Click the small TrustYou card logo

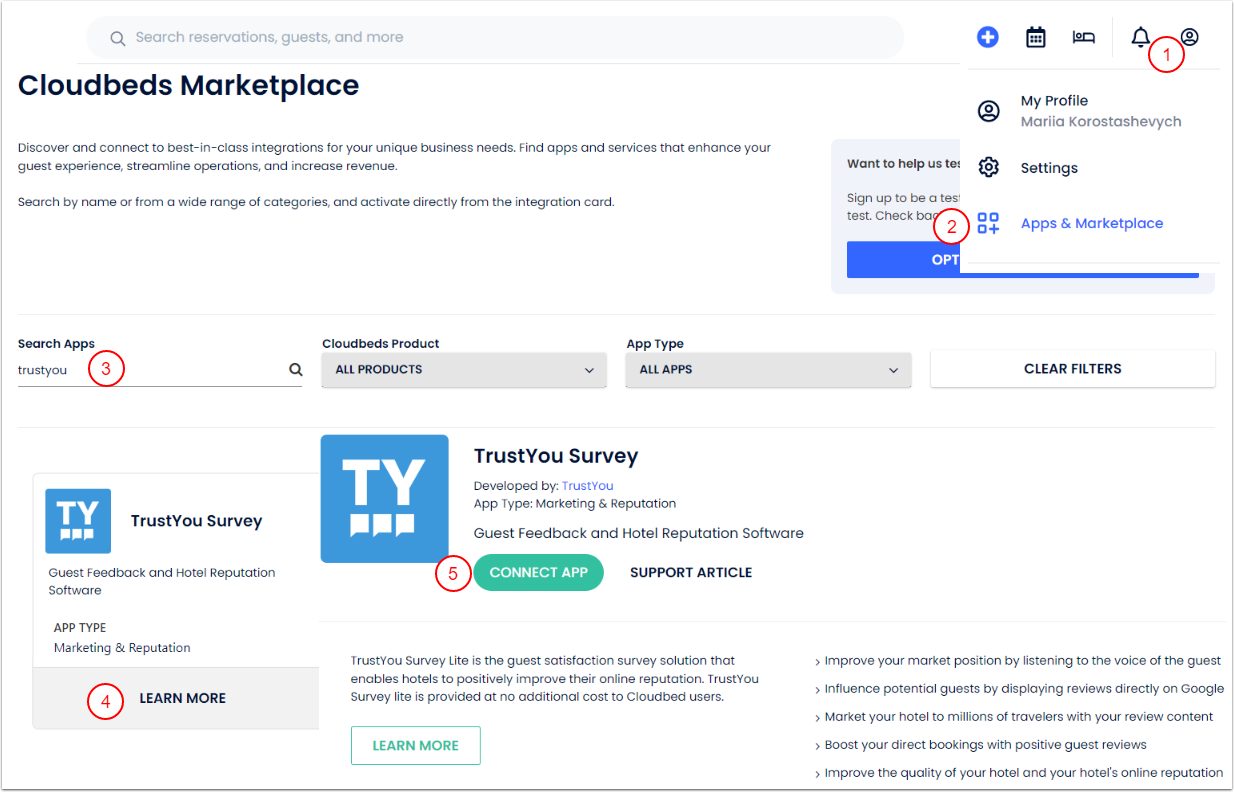point(78,521)
